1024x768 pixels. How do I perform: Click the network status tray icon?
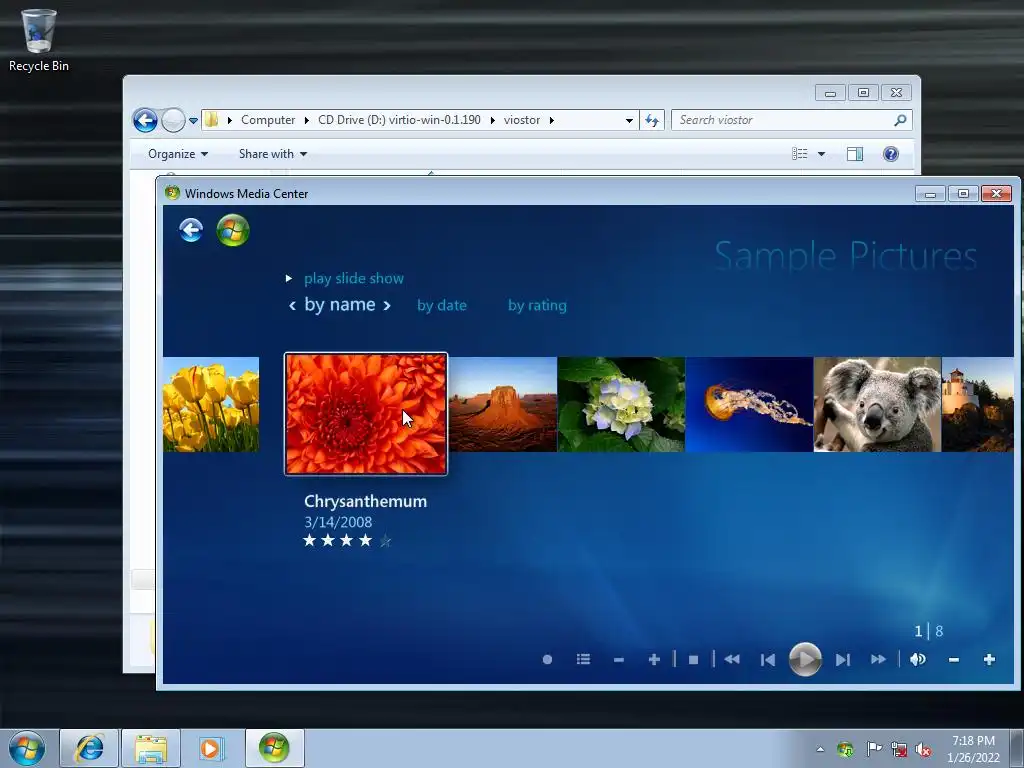click(x=899, y=749)
